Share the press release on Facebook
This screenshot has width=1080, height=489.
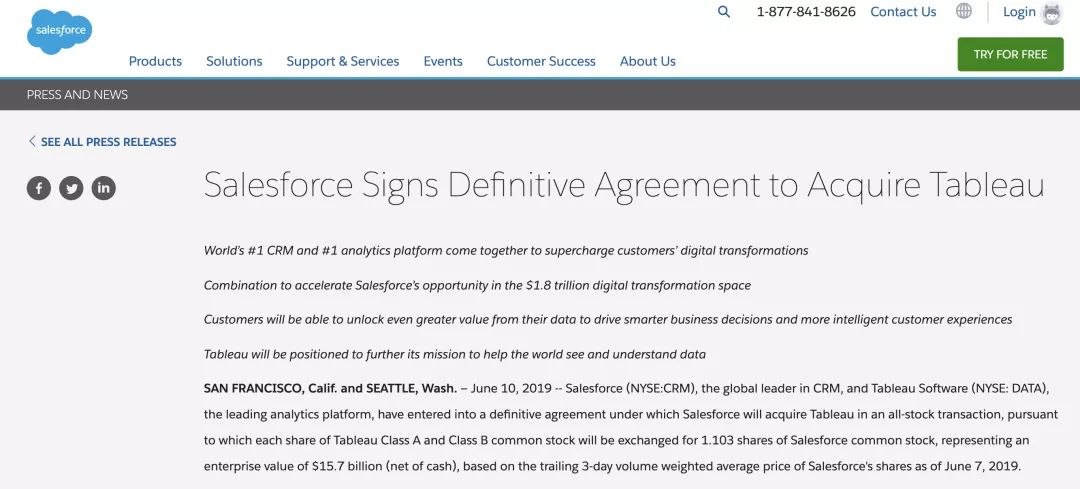pos(39,187)
